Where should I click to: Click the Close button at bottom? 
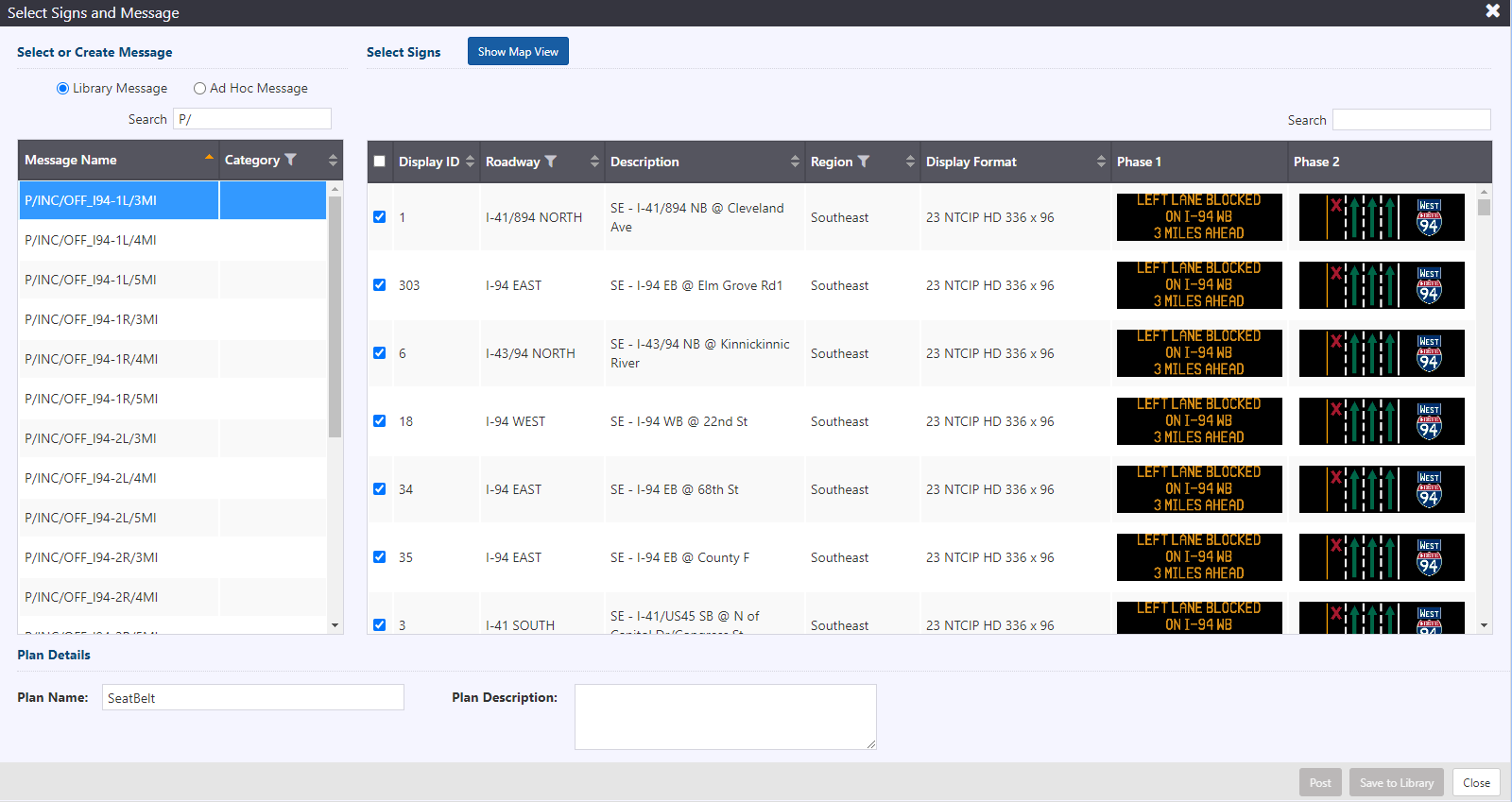tap(1476, 783)
